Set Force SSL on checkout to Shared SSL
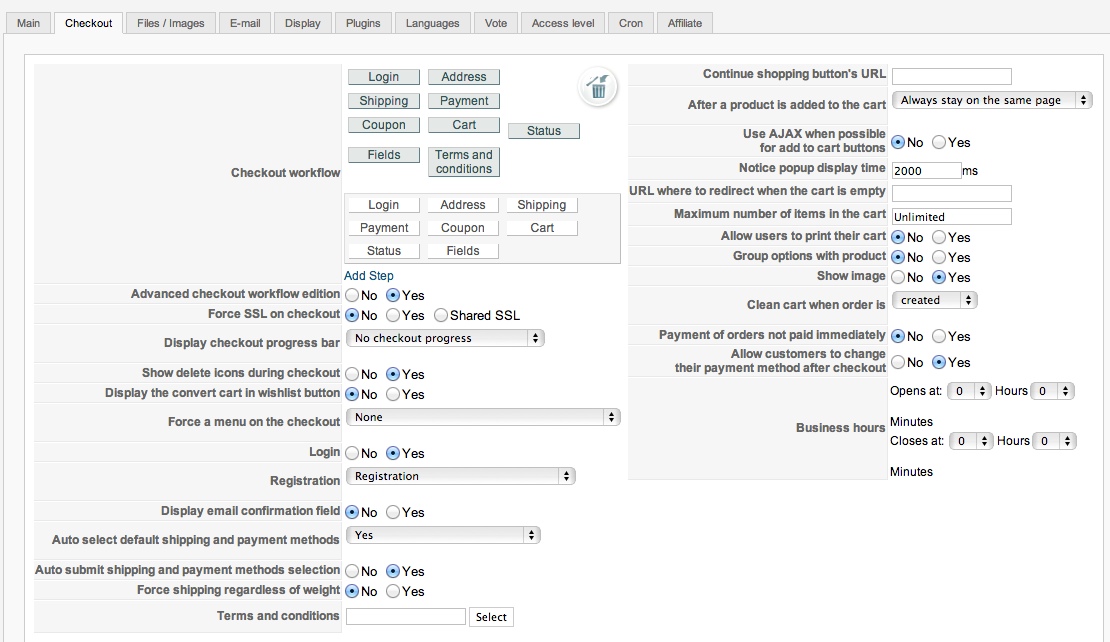 [x=441, y=315]
